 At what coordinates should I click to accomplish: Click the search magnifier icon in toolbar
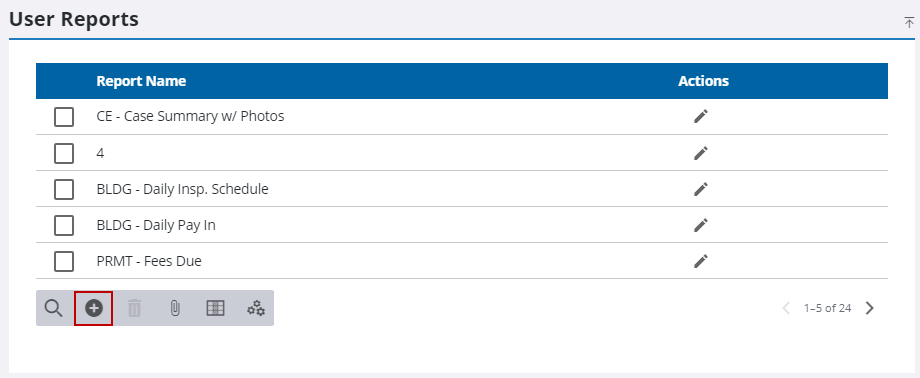click(53, 308)
